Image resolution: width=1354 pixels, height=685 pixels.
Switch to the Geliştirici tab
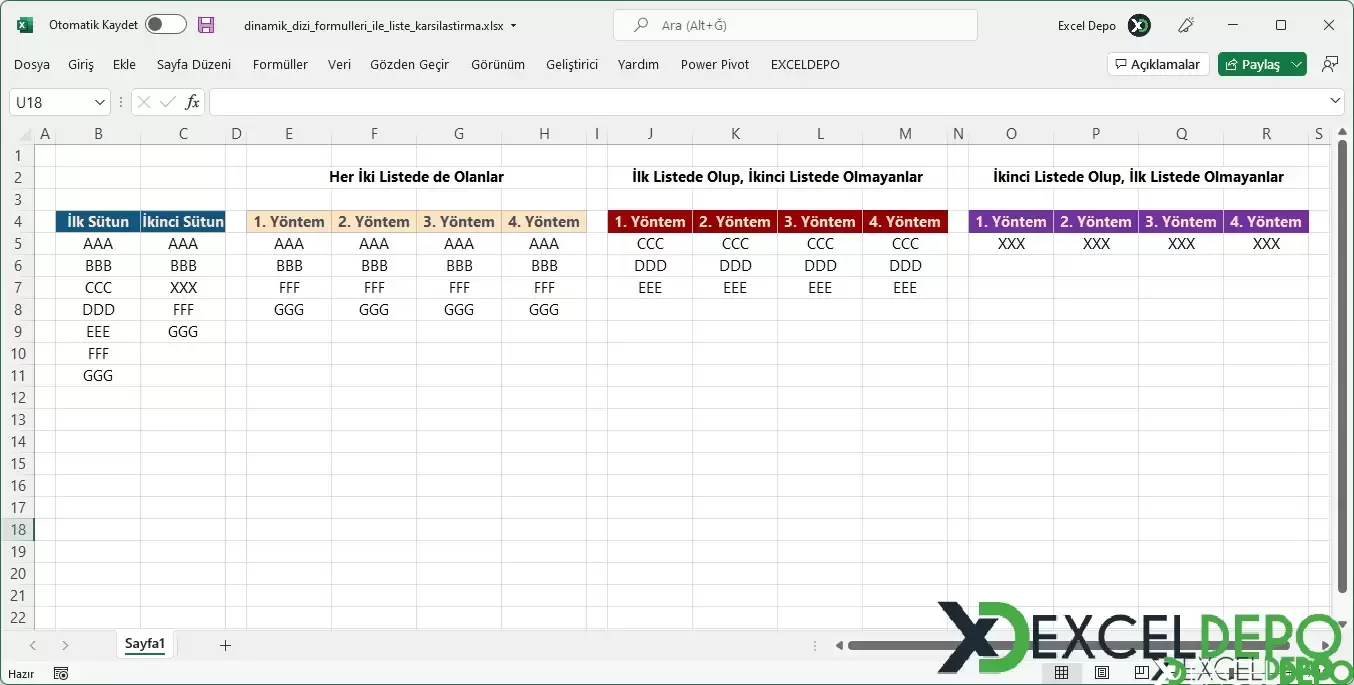[572, 64]
